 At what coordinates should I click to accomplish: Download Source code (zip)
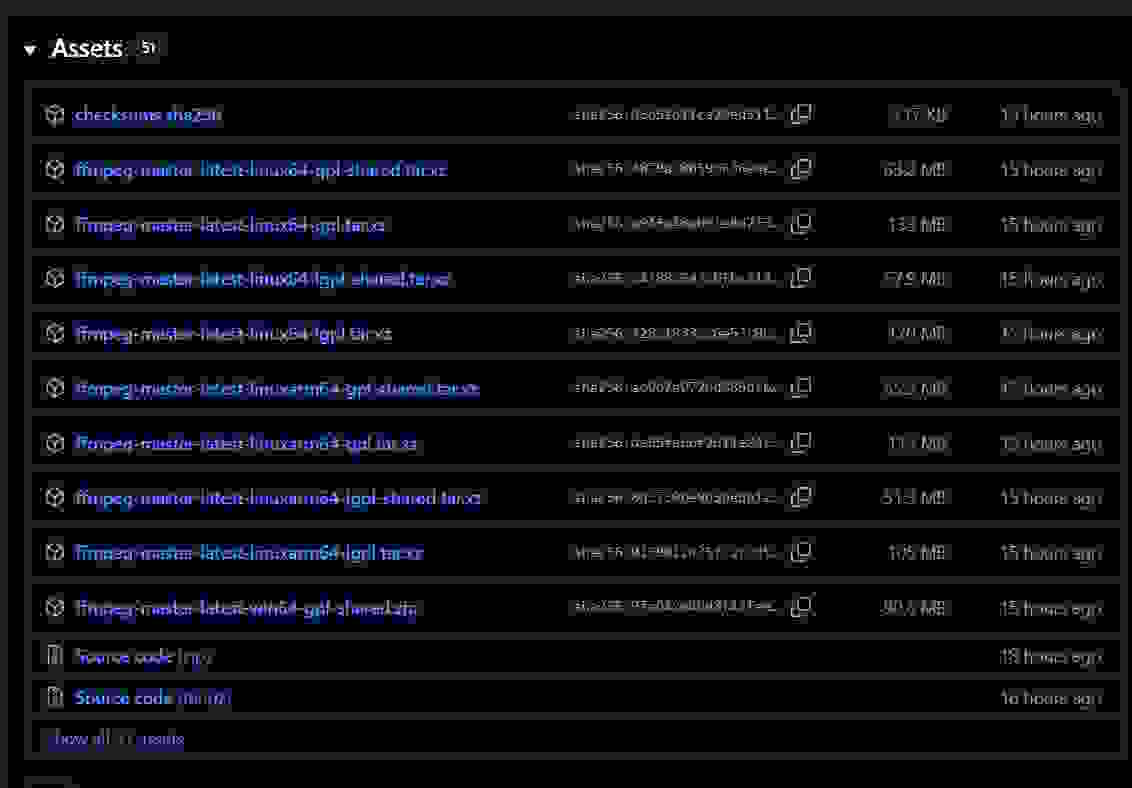(144, 657)
